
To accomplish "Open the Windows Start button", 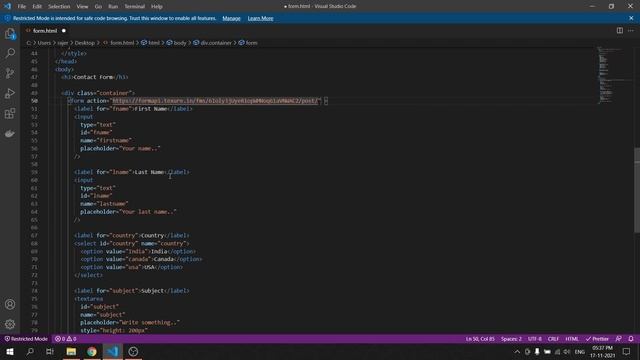I will click(x=10, y=351).
